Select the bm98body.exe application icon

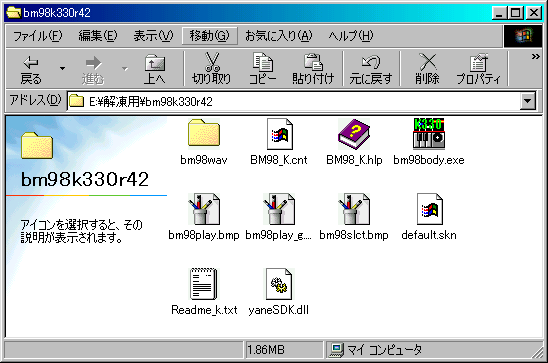pyautogui.click(x=429, y=134)
